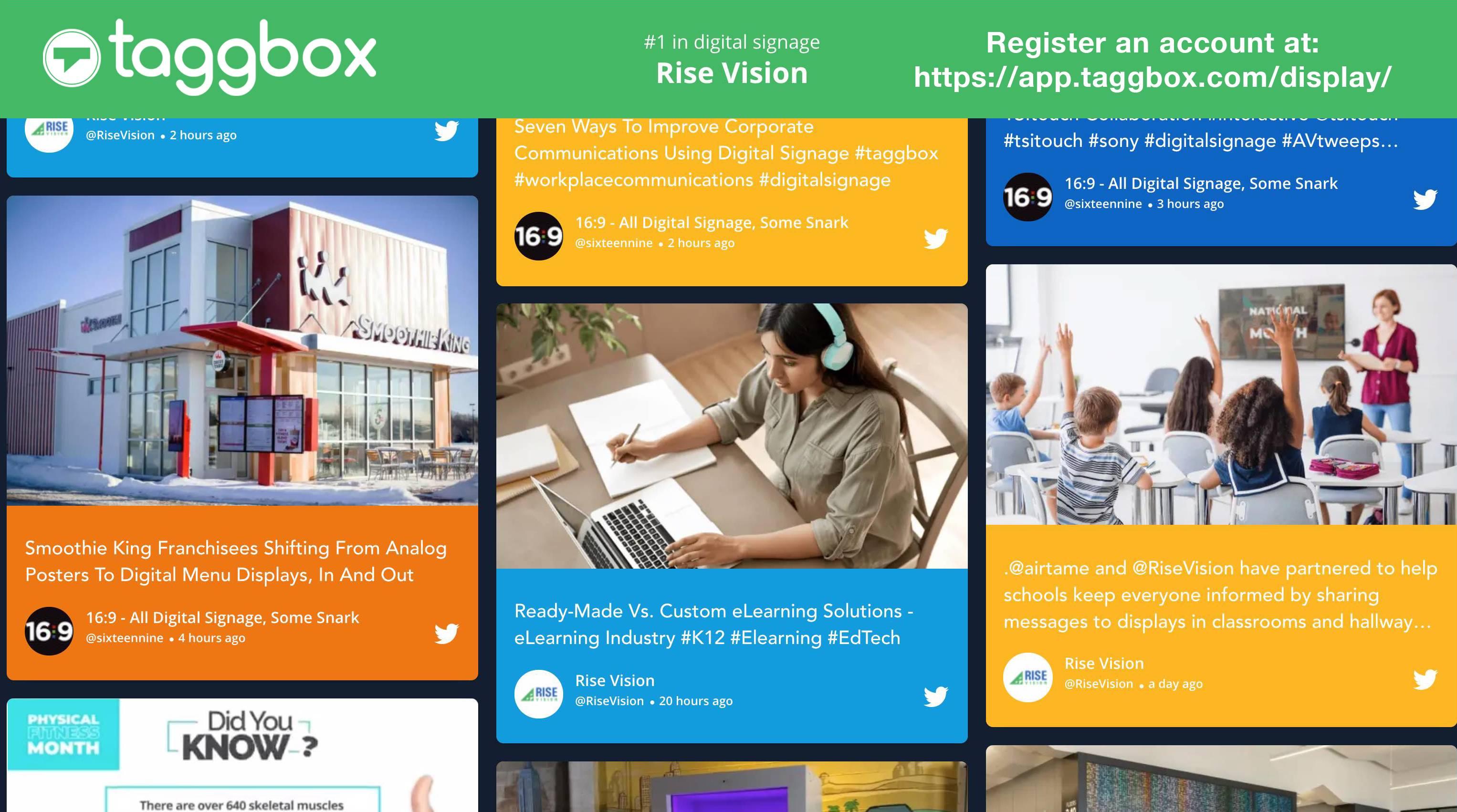Click author name '16:9 - All Digital Signage' on tsitouch card

[x=1201, y=183]
